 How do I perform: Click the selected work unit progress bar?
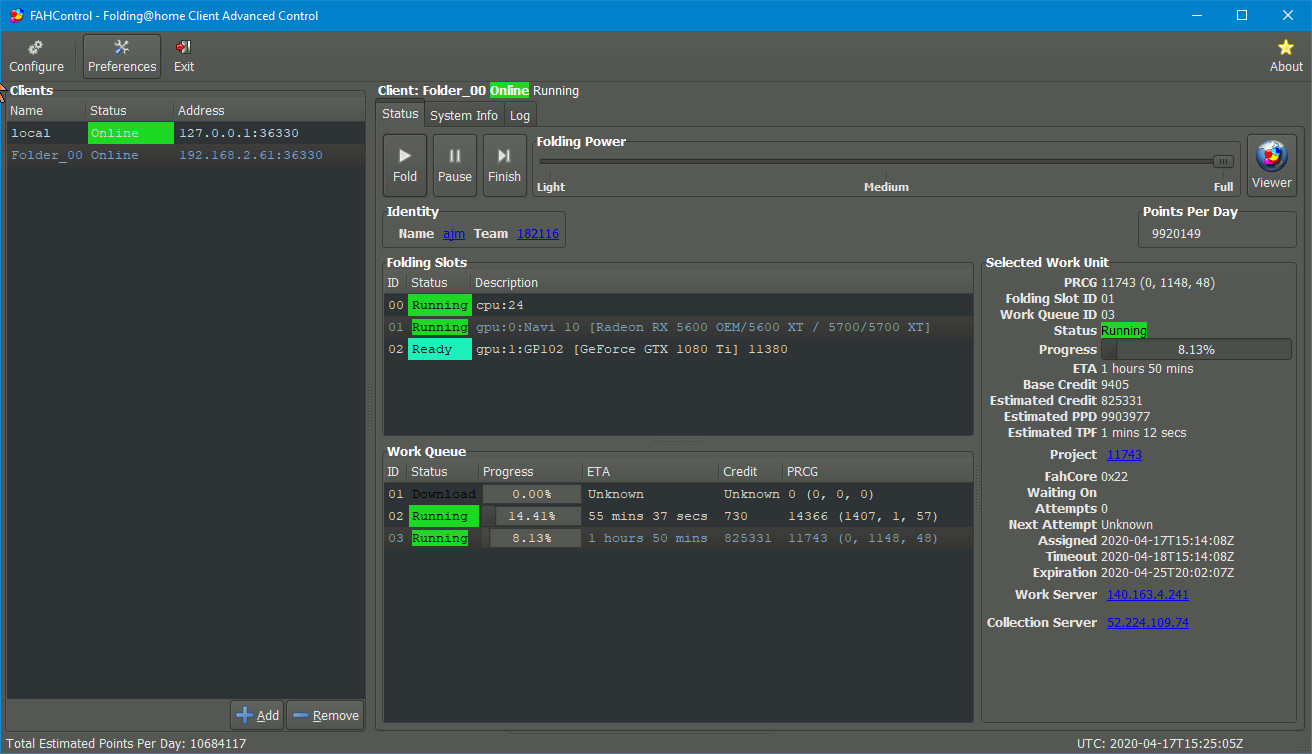tap(1196, 350)
